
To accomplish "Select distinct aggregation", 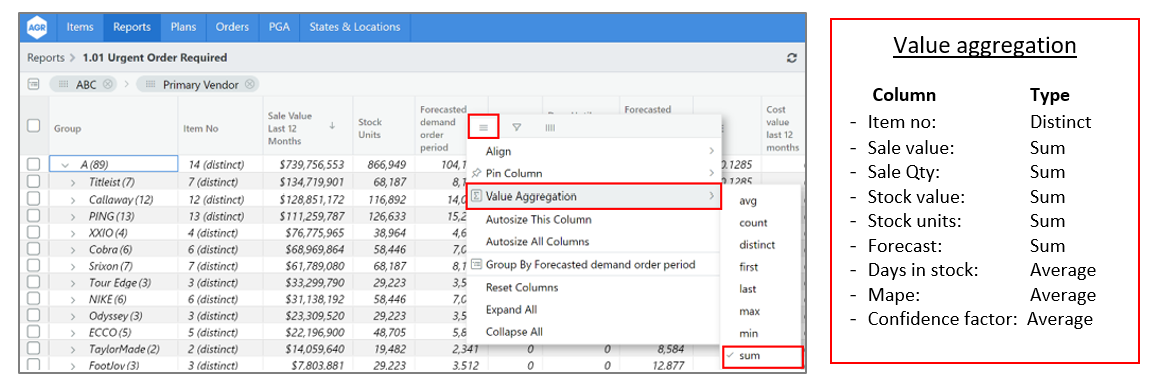I will coord(762,245).
